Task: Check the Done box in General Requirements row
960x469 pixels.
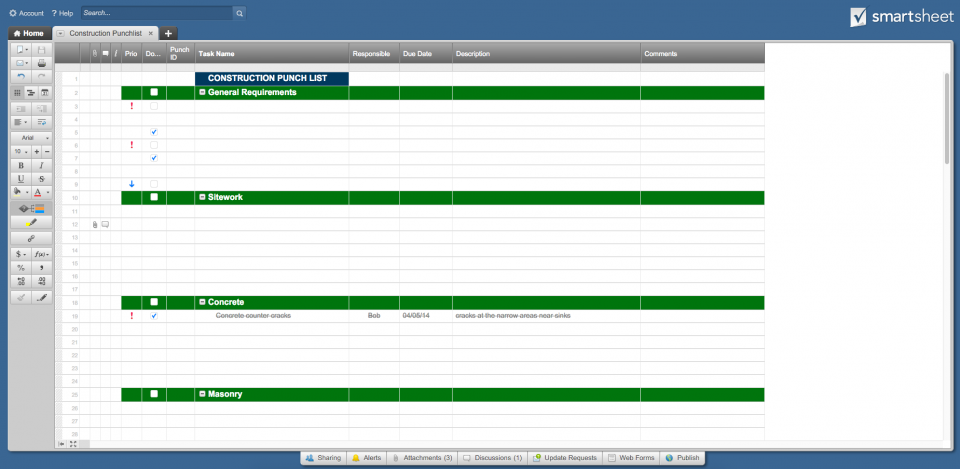Action: (x=154, y=92)
